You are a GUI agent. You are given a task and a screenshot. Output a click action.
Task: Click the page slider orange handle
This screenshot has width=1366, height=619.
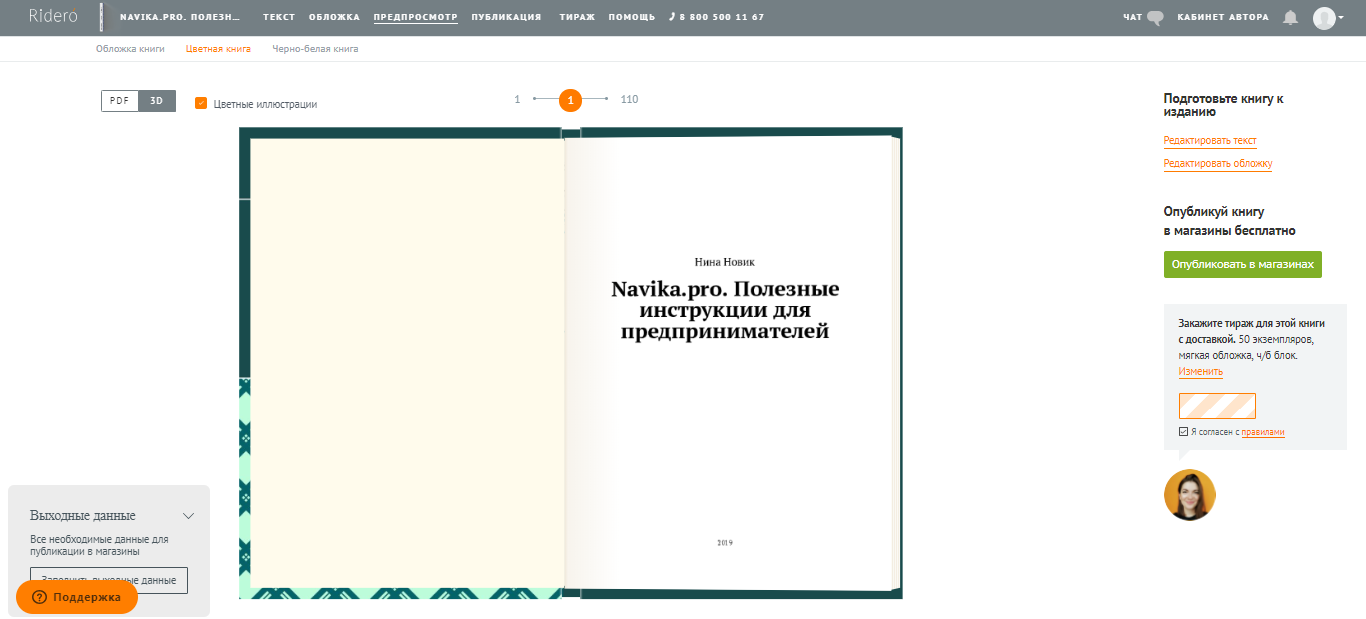(x=570, y=99)
